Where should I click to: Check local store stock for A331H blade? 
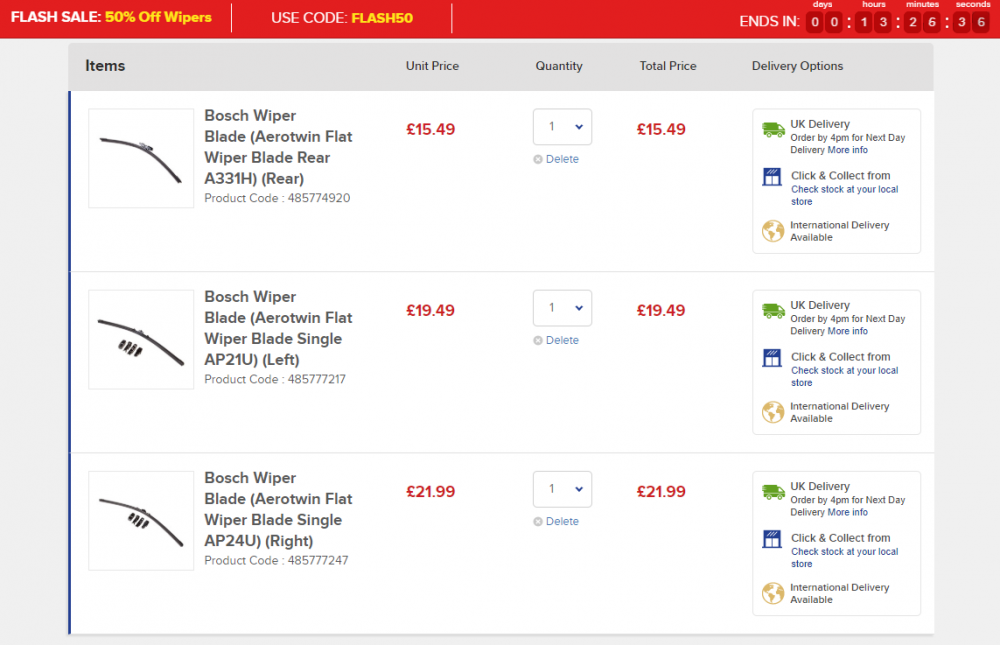[x=844, y=195]
